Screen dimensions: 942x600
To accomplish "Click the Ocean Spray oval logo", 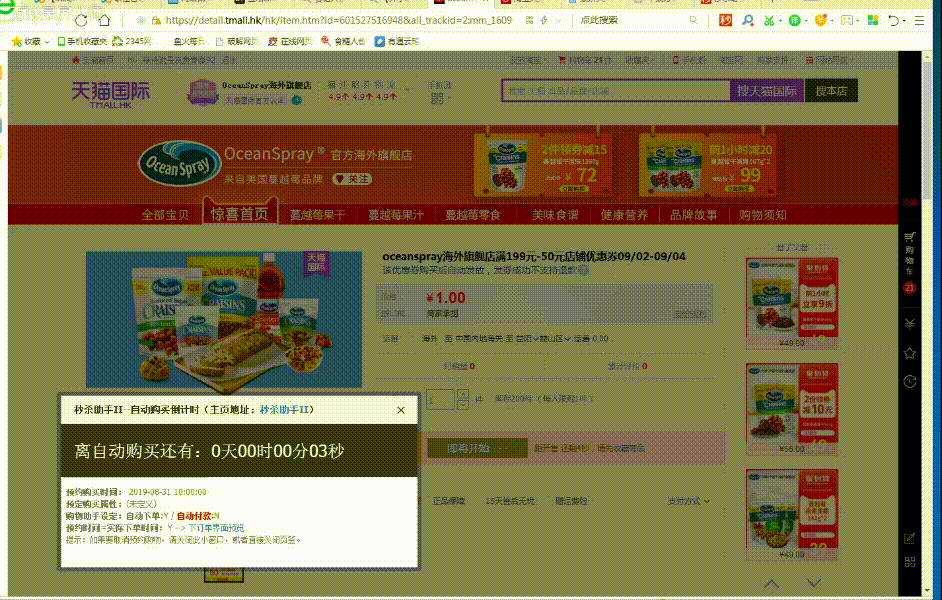I will [x=179, y=163].
